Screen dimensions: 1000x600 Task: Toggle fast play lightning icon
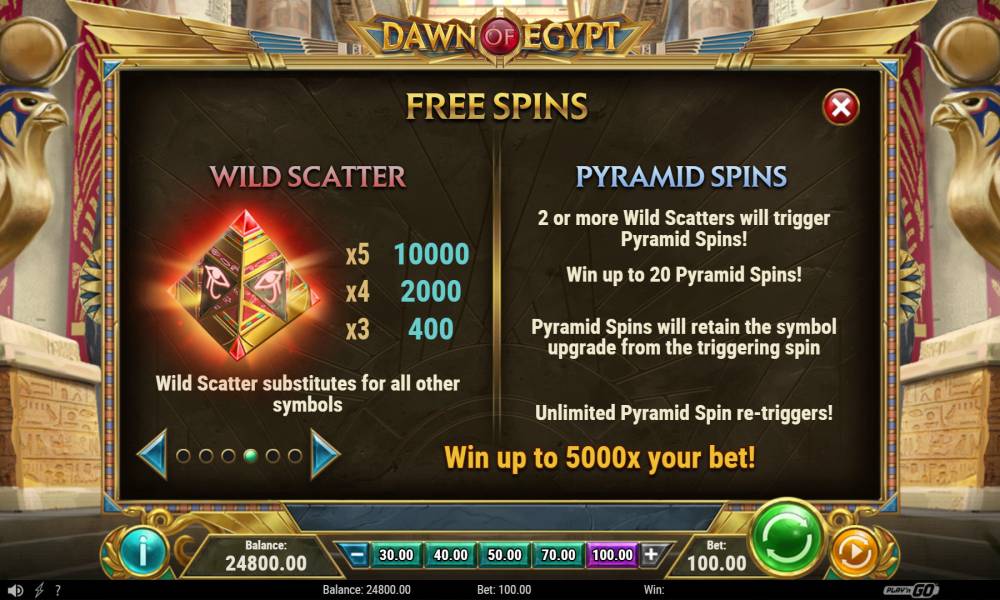(x=39, y=590)
